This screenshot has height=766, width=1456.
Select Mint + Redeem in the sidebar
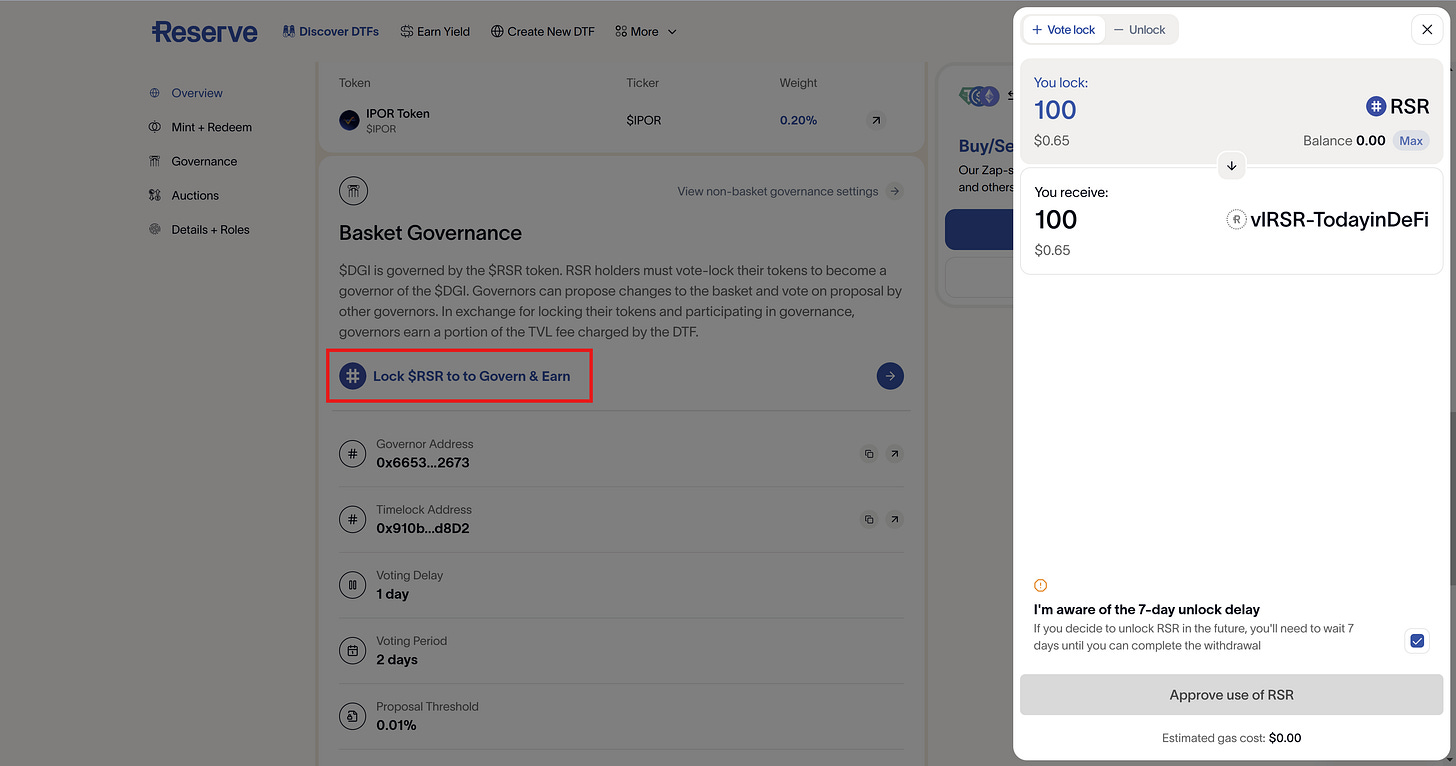200,127
